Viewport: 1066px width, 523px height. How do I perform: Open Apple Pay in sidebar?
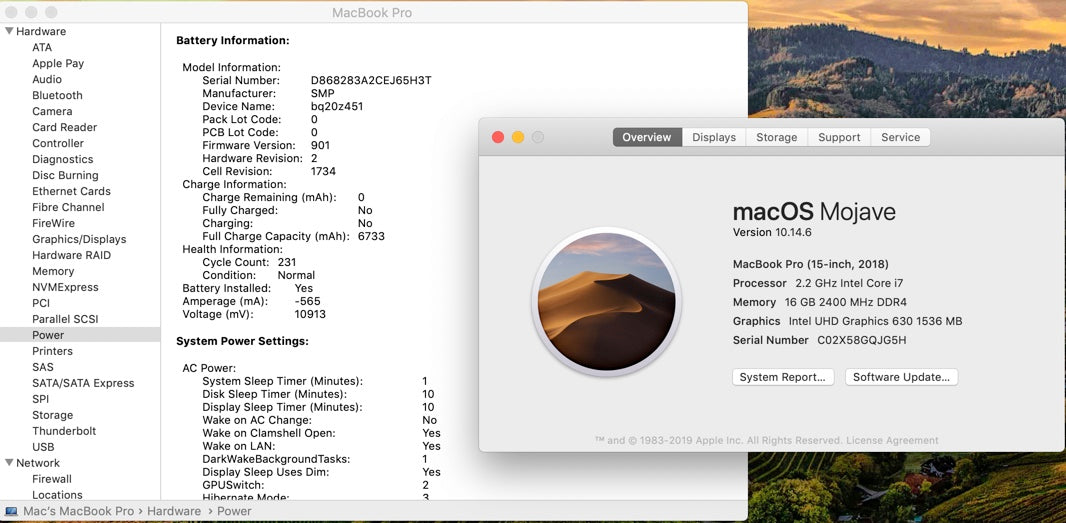58,63
